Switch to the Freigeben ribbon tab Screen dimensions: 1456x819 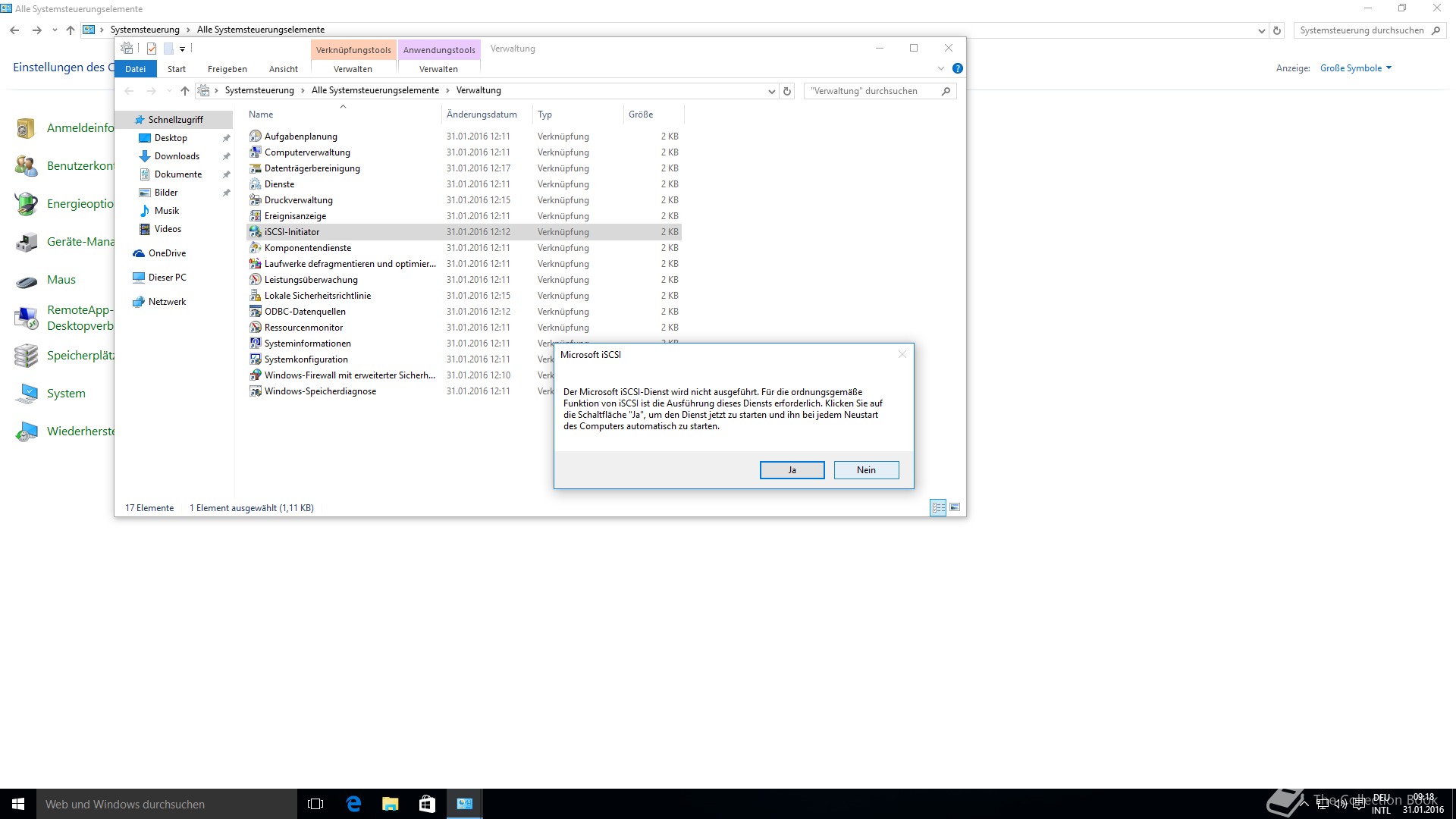[x=227, y=69]
